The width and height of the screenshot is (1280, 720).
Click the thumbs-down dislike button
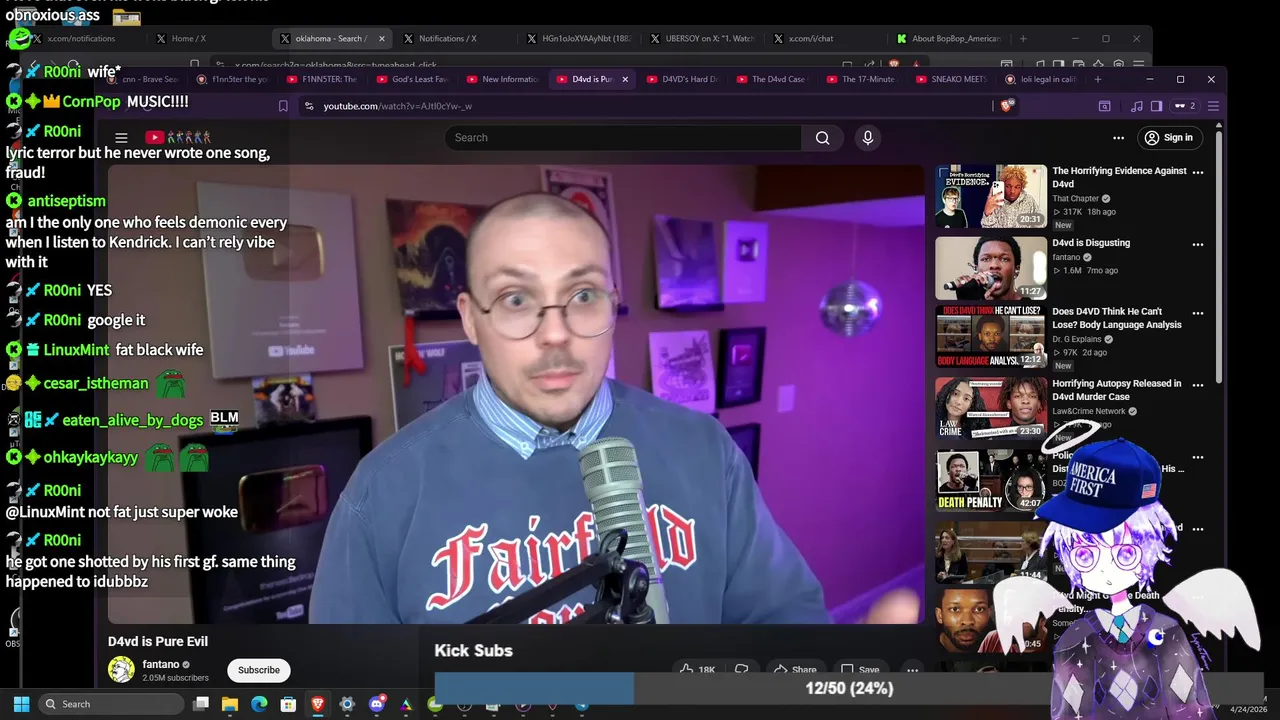click(x=742, y=670)
